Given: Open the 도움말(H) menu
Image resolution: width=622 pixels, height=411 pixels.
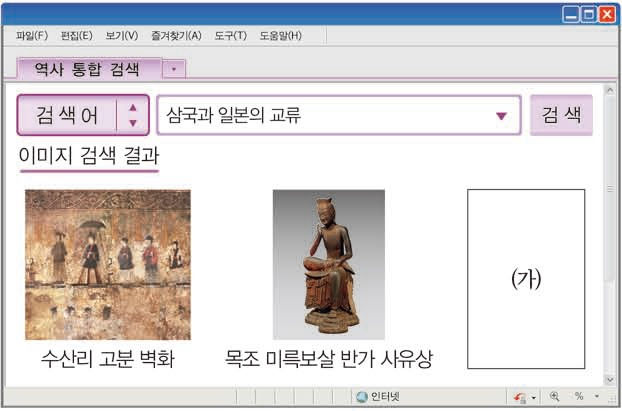Looking at the screenshot, I should (x=280, y=36).
